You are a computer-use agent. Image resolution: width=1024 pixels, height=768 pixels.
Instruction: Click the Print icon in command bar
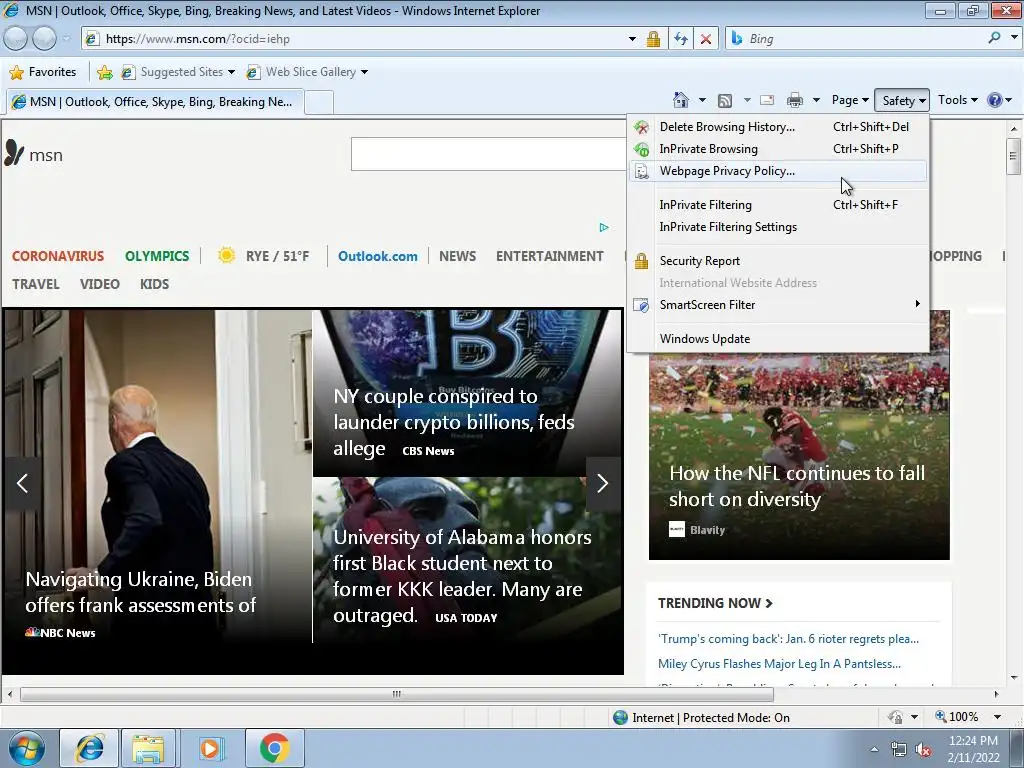click(x=794, y=100)
